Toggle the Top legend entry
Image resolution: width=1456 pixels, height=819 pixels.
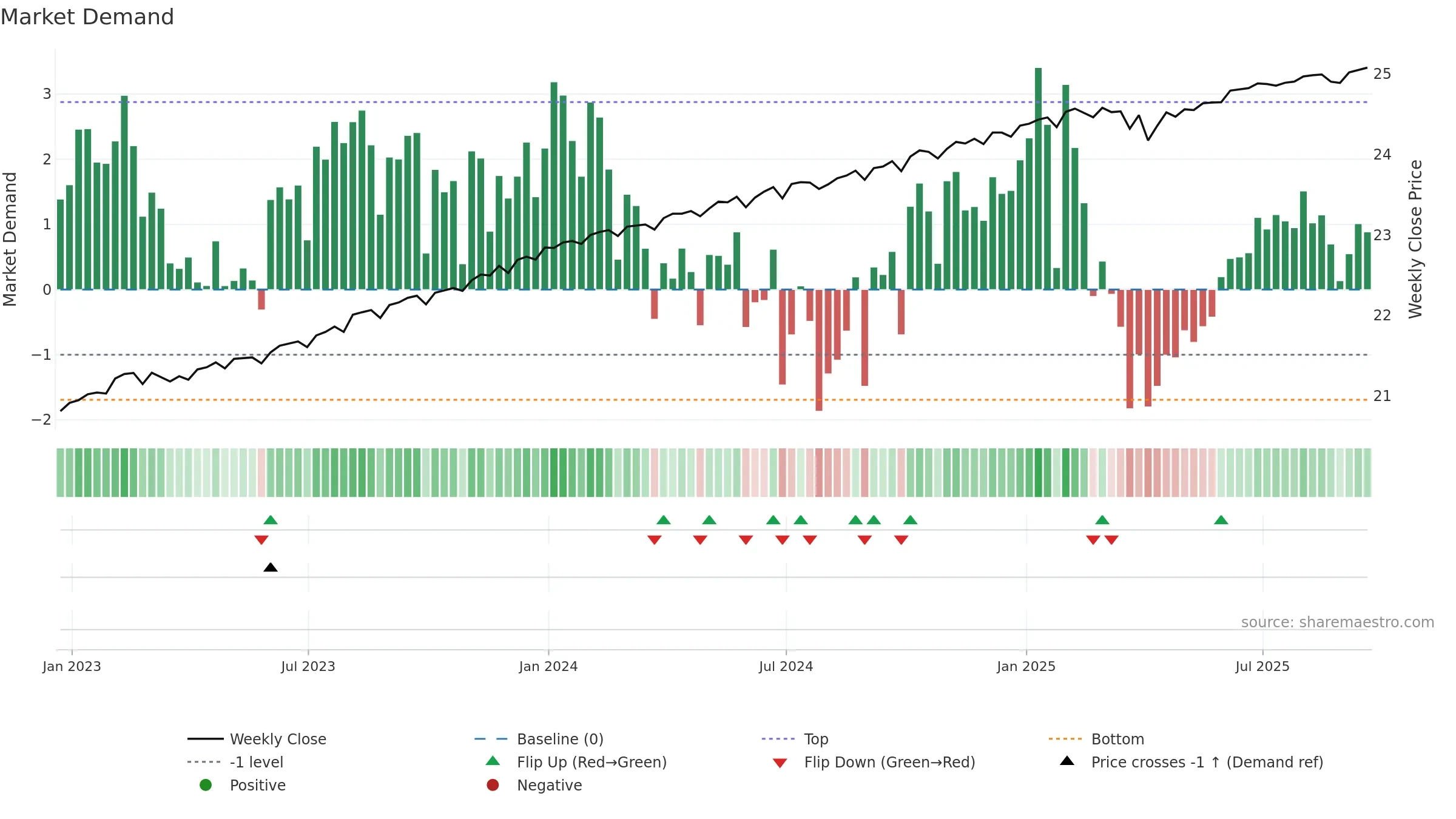point(795,739)
